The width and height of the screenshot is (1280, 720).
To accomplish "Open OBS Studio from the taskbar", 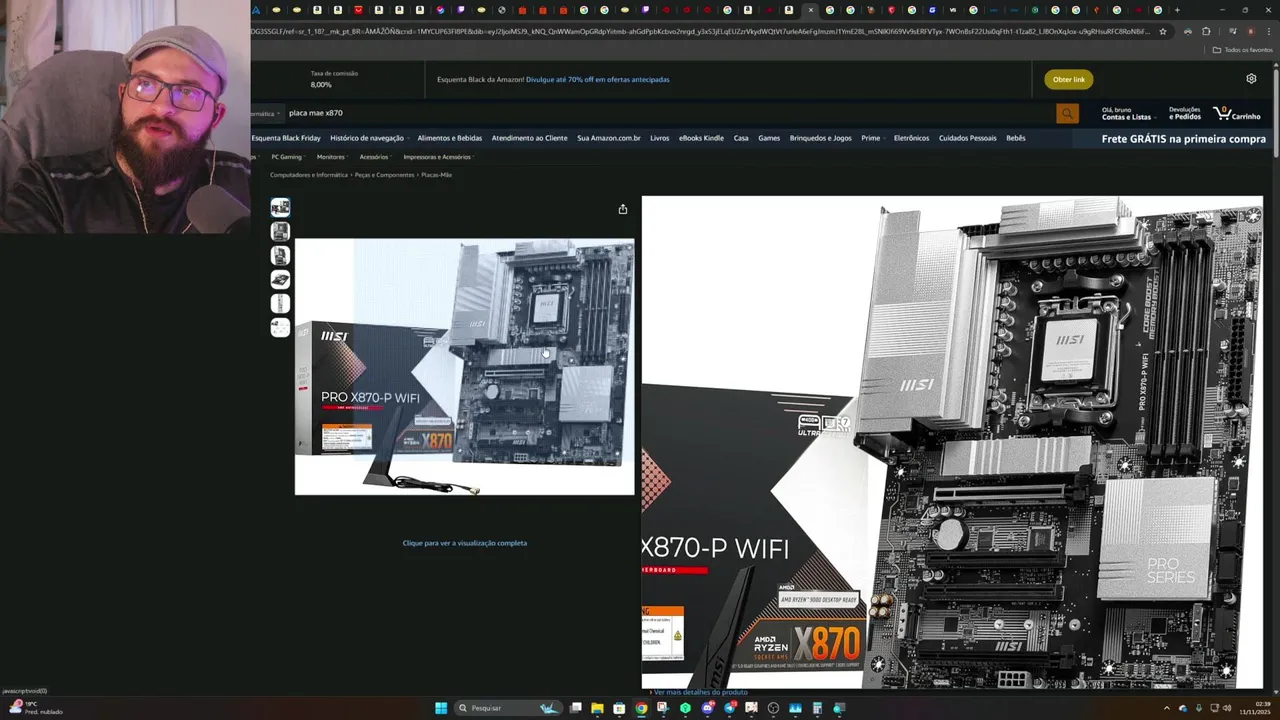I will click(773, 708).
